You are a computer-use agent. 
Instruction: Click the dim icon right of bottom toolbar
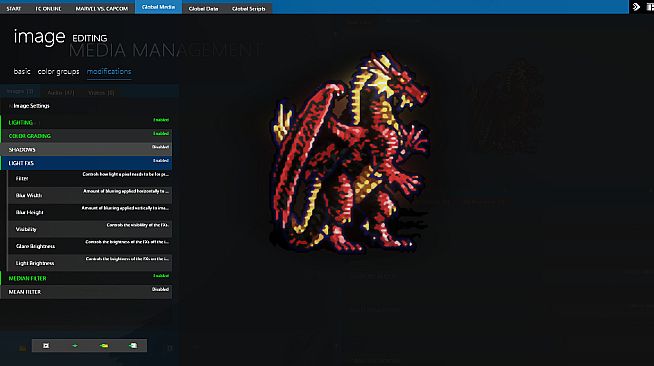pyautogui.click(x=170, y=348)
